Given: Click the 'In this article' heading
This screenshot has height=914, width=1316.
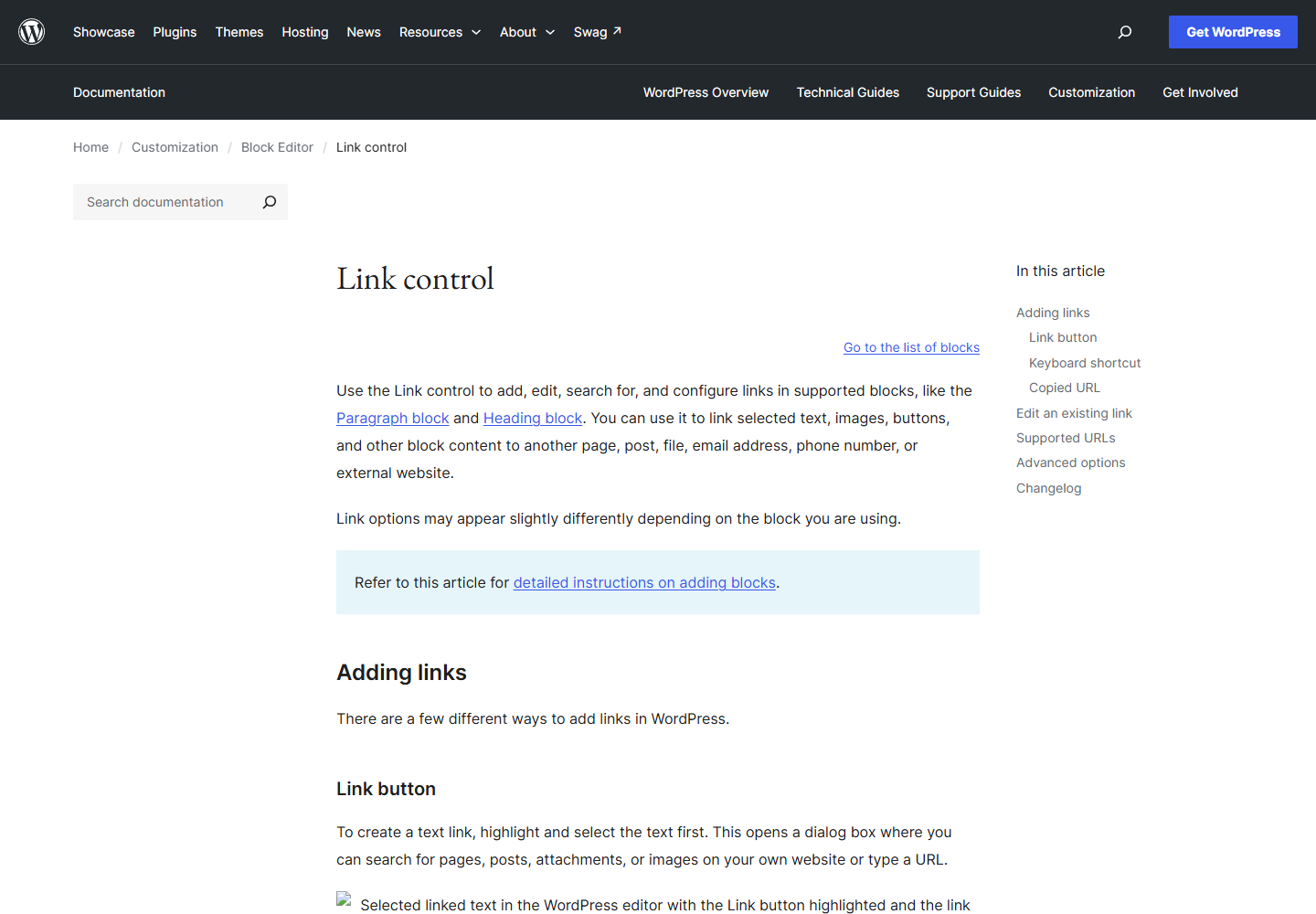Looking at the screenshot, I should point(1060,271).
